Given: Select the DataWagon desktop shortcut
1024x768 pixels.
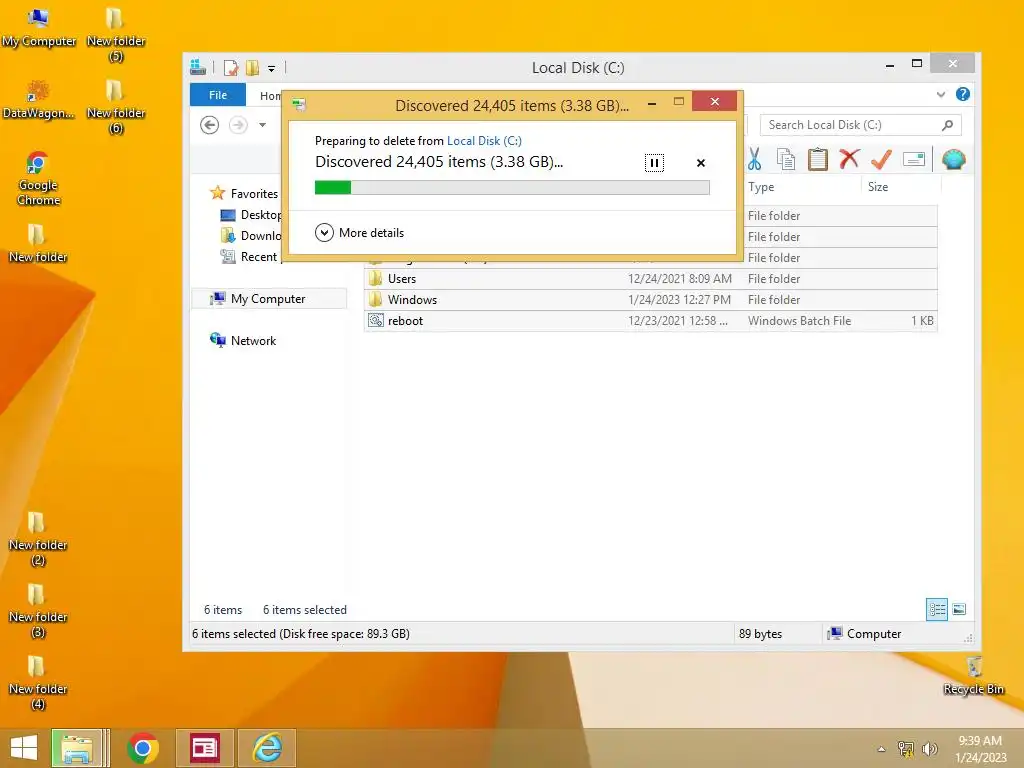Looking at the screenshot, I should coord(38,99).
